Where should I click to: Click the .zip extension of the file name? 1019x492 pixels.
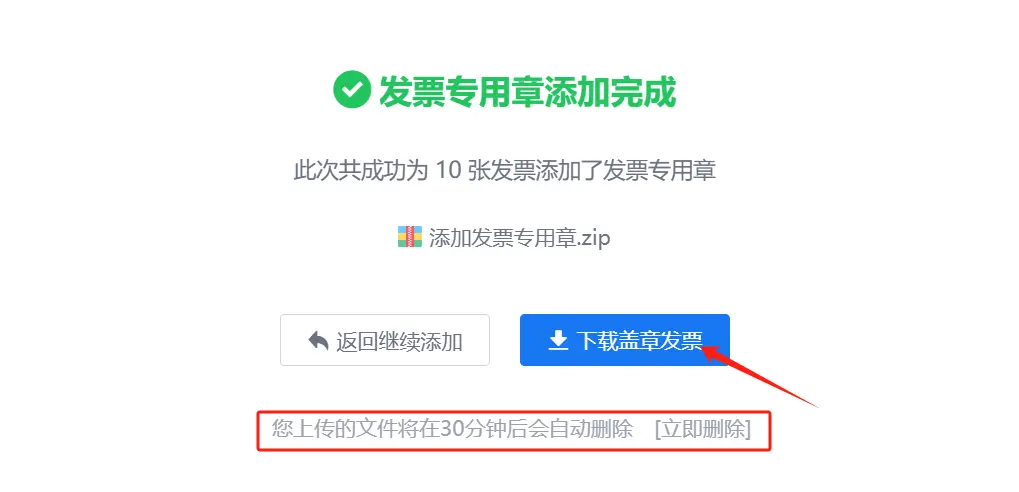(594, 238)
